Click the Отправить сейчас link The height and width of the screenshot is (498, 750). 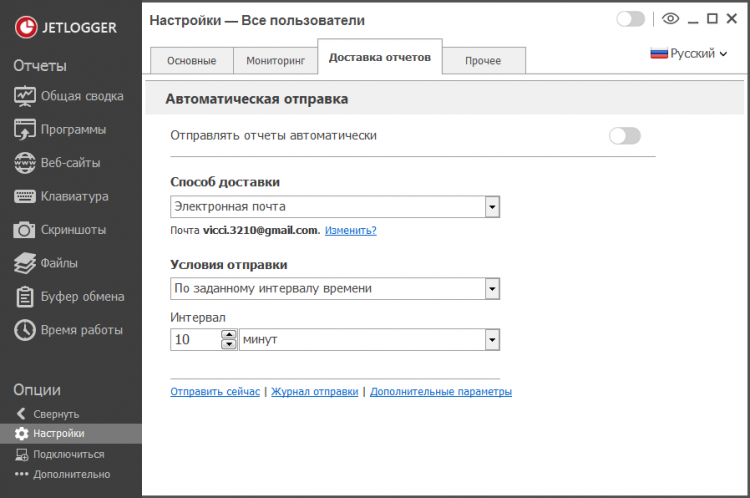coord(215,392)
